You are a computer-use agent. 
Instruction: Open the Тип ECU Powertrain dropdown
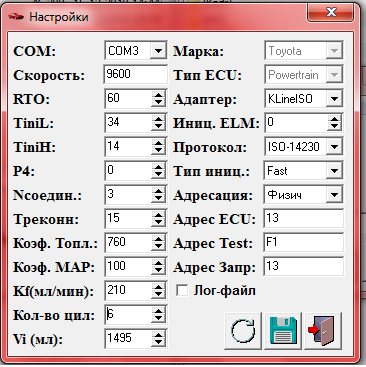click(x=334, y=75)
